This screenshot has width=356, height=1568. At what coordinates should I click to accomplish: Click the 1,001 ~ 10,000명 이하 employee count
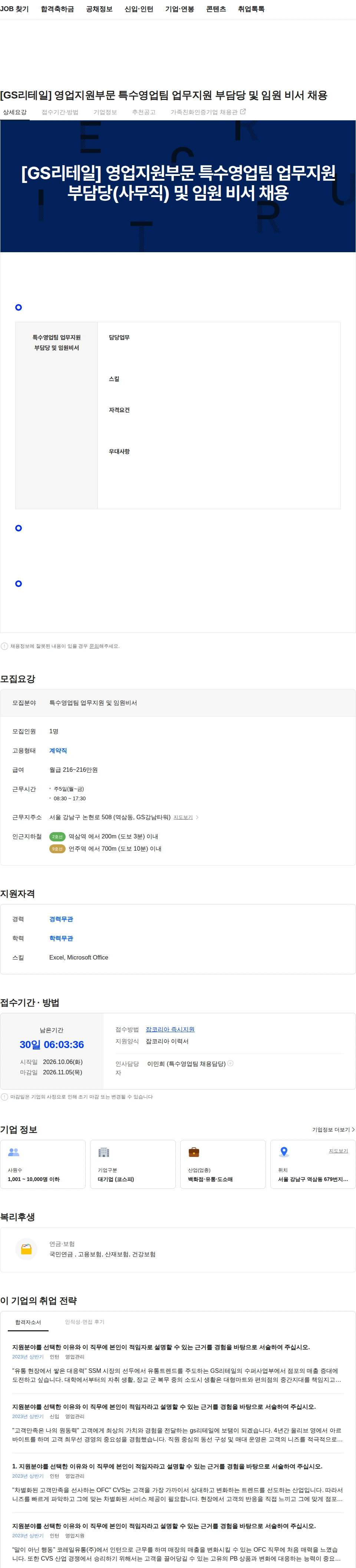click(33, 1179)
